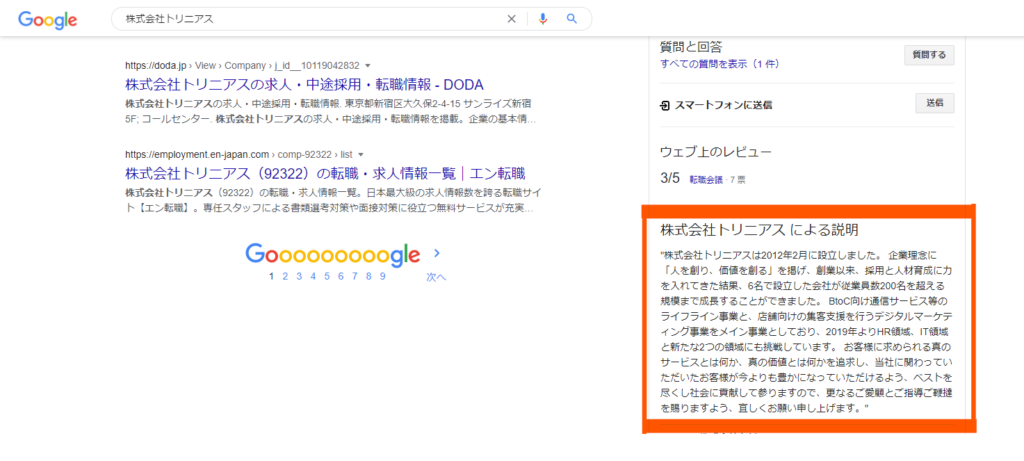The width and height of the screenshot is (1024, 461).
Task: Open the エン転職 求人情報一覧 result
Action: [325, 174]
